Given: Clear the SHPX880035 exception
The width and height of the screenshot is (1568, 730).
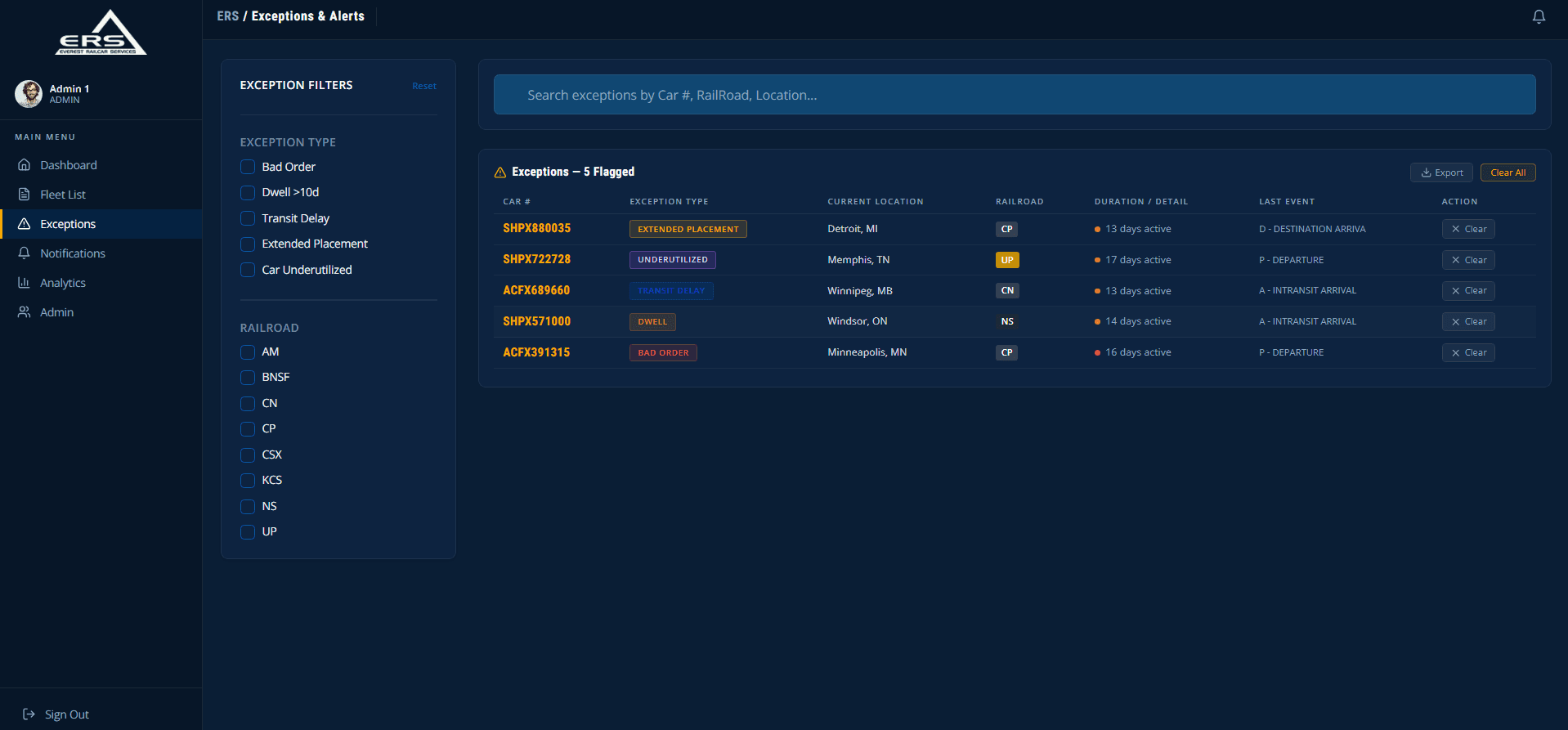Looking at the screenshot, I should 1468,229.
